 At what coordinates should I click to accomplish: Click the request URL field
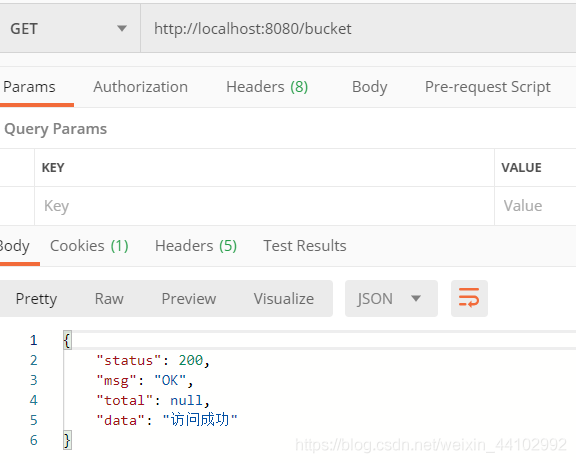[x=358, y=28]
